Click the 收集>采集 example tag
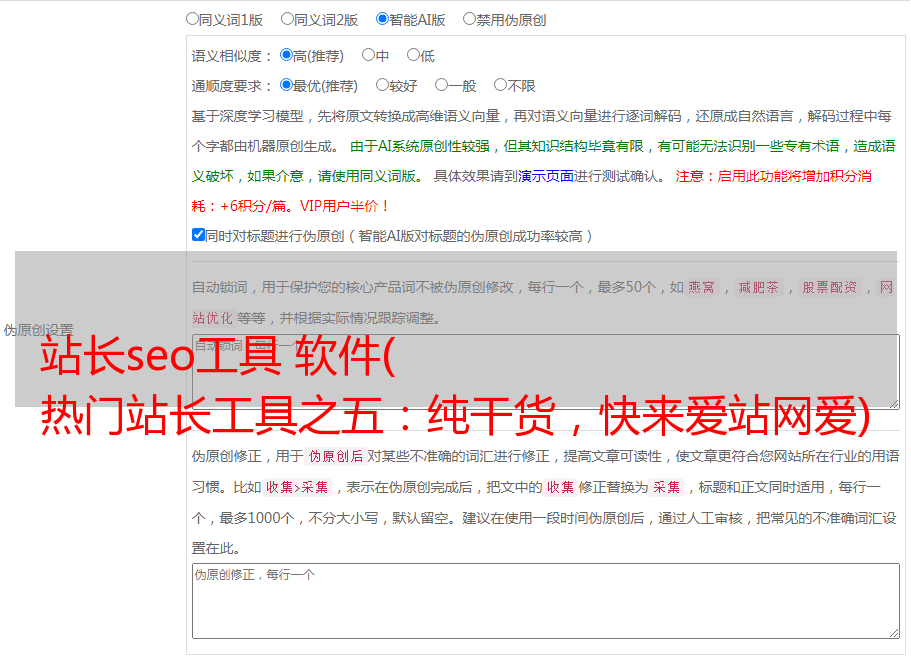Viewport: 911px width, 658px height. [x=297, y=487]
